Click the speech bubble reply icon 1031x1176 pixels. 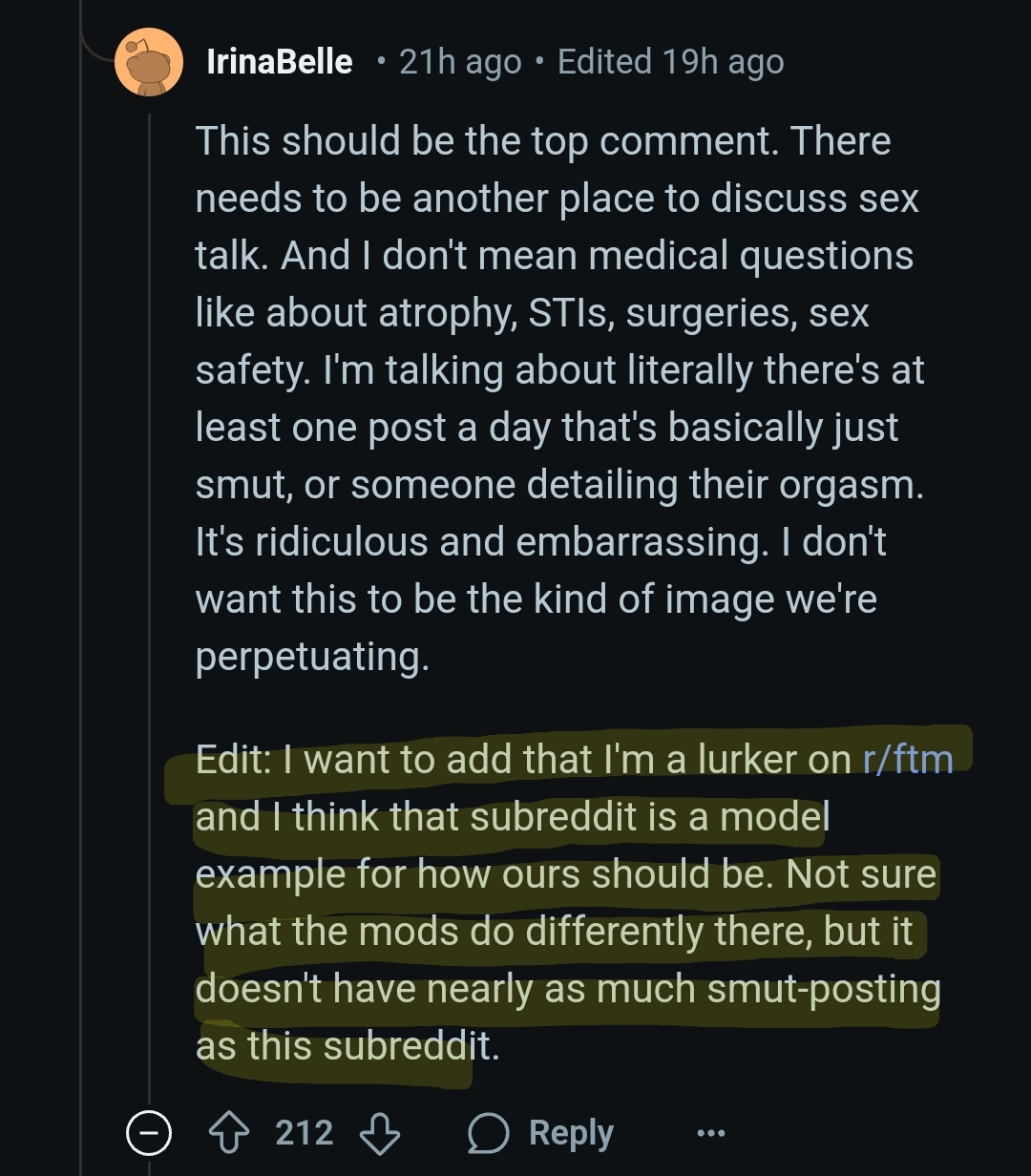click(x=488, y=1133)
